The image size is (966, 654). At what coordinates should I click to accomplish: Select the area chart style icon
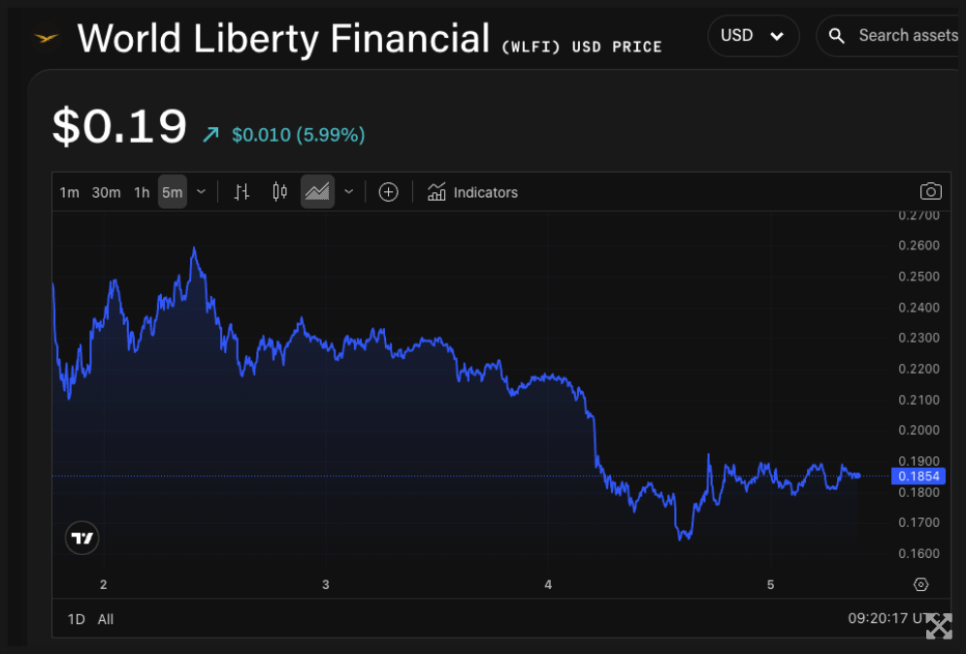click(x=317, y=192)
